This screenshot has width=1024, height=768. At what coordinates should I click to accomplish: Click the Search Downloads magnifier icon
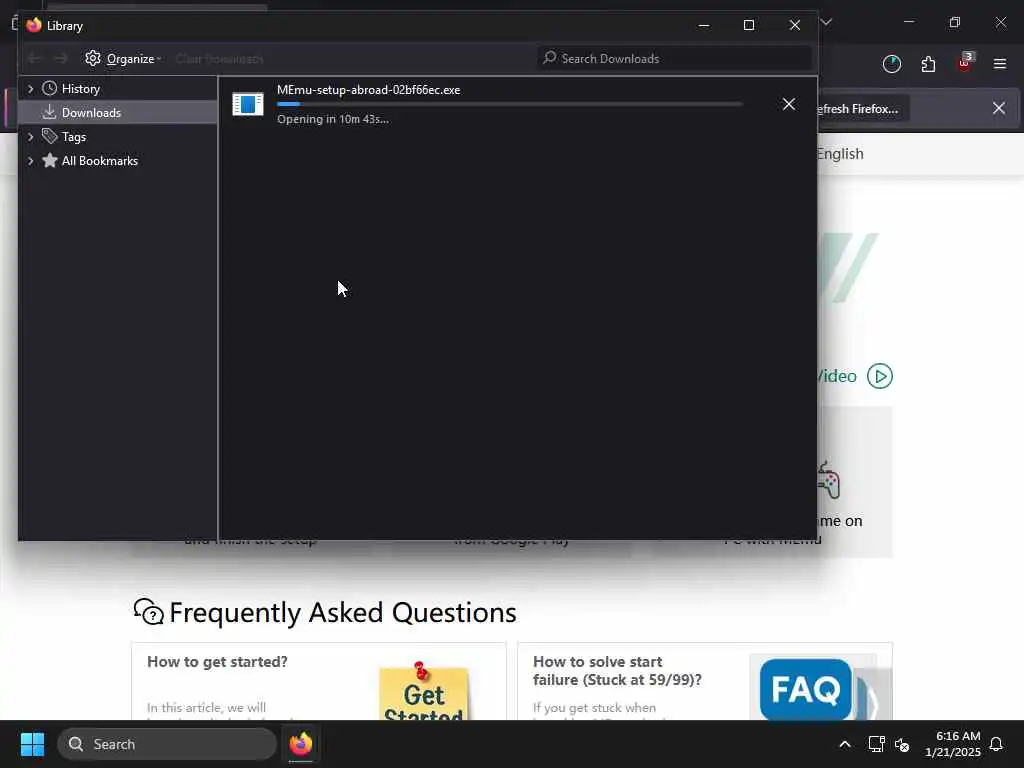click(x=550, y=58)
